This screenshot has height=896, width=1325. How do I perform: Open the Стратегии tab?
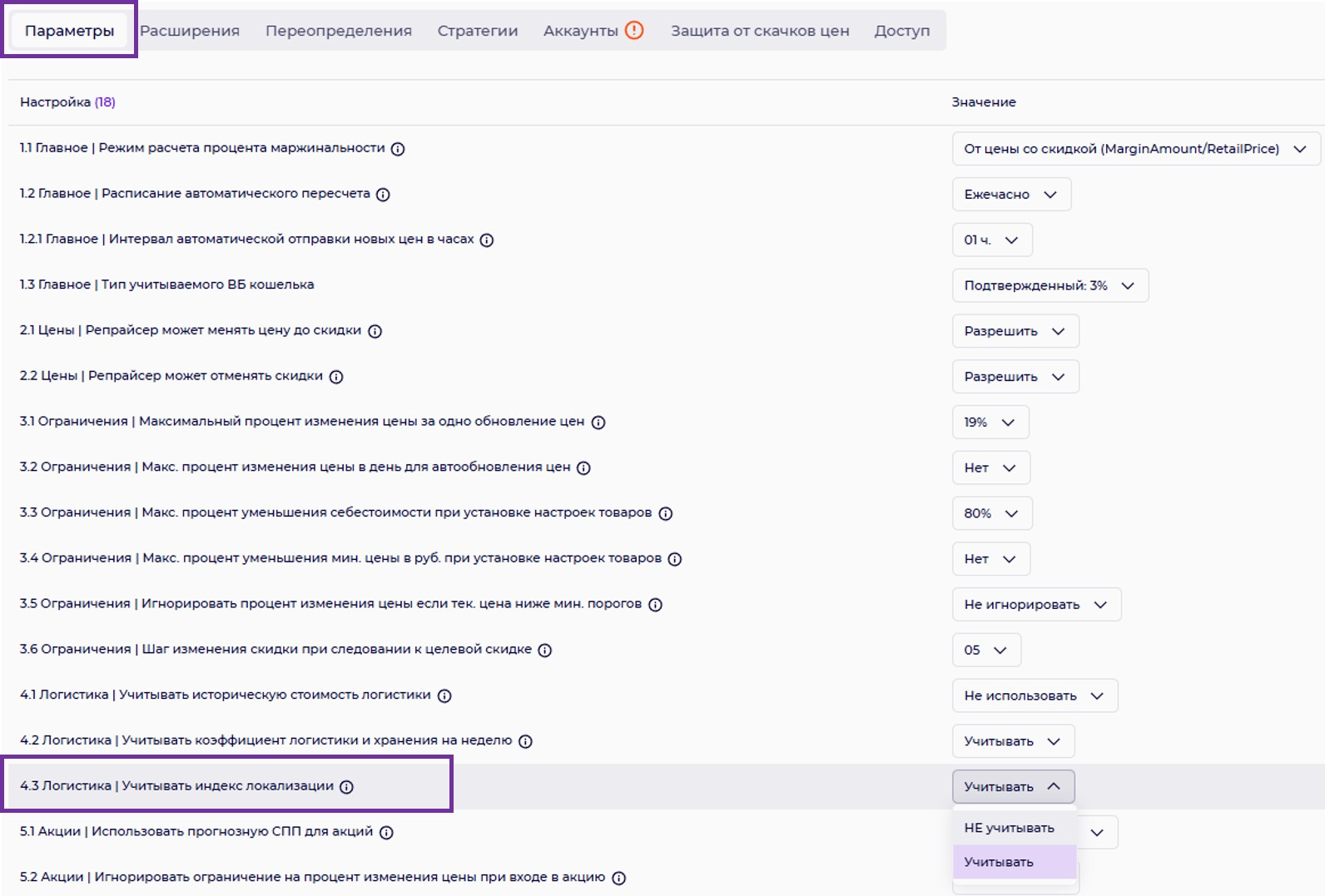tap(478, 31)
